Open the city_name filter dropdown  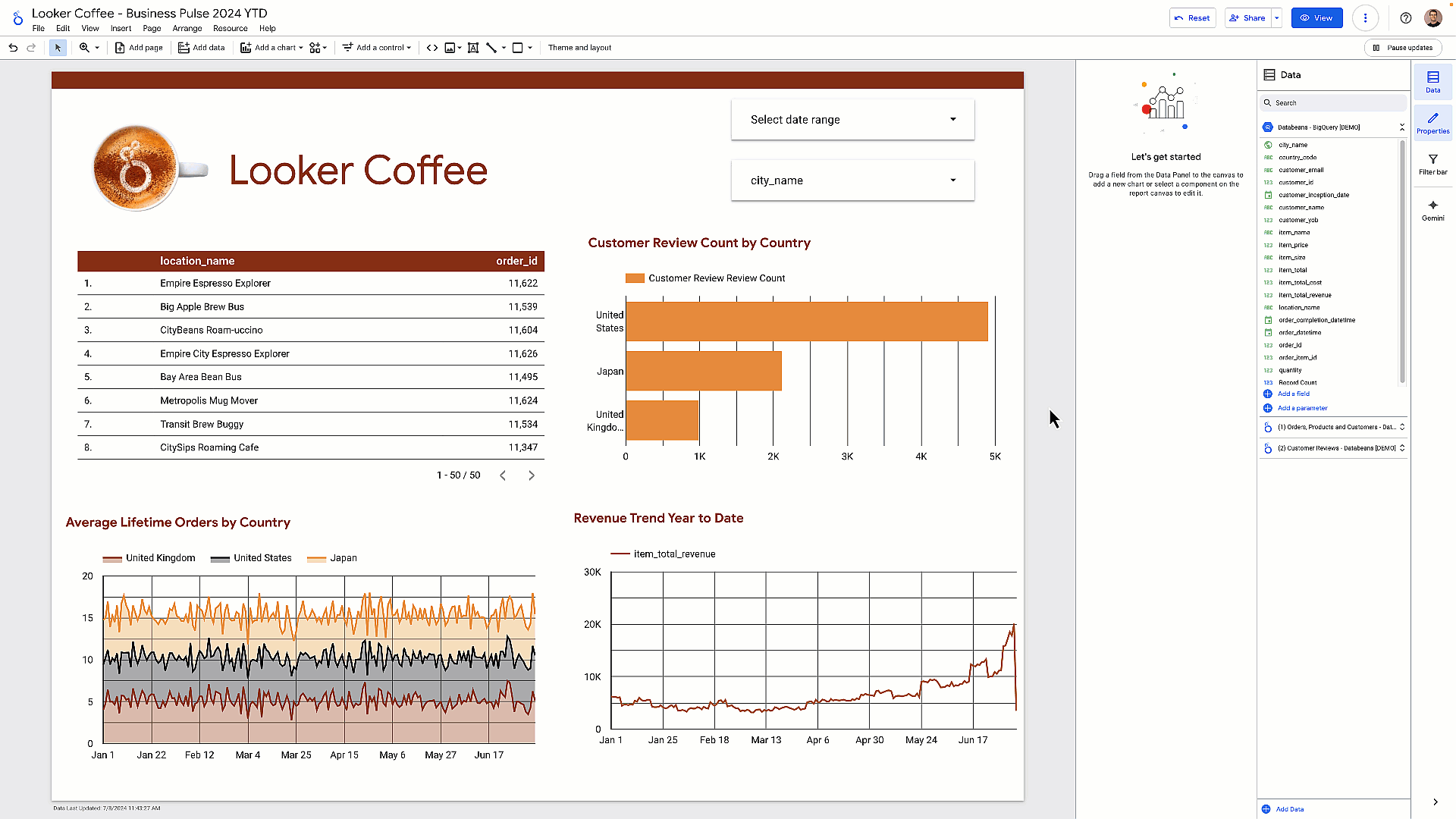pos(852,180)
